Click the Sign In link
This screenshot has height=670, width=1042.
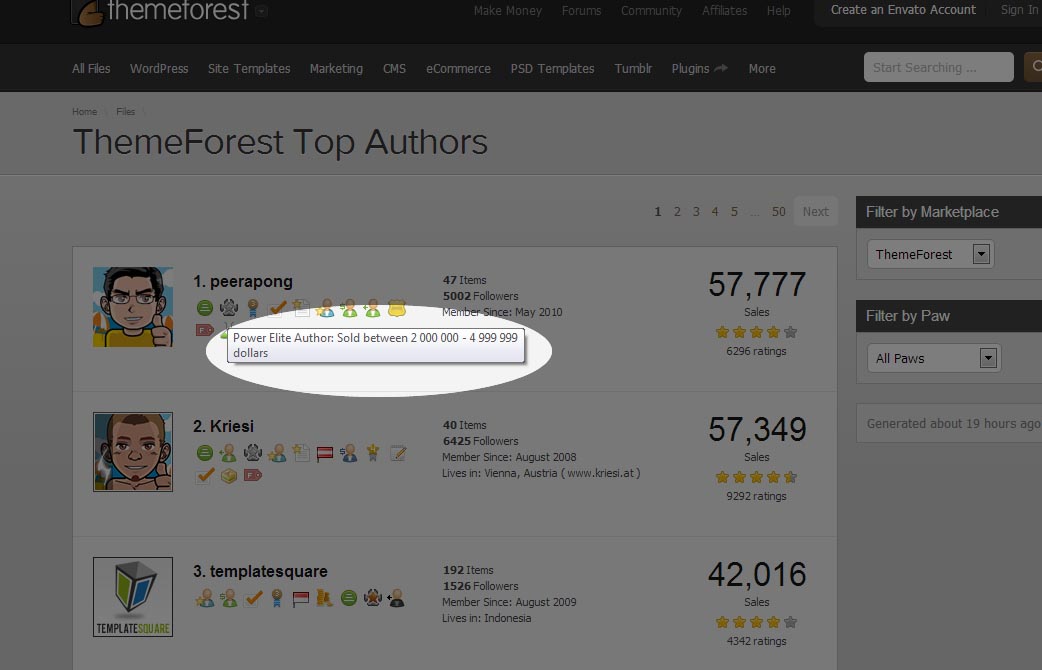click(1019, 10)
